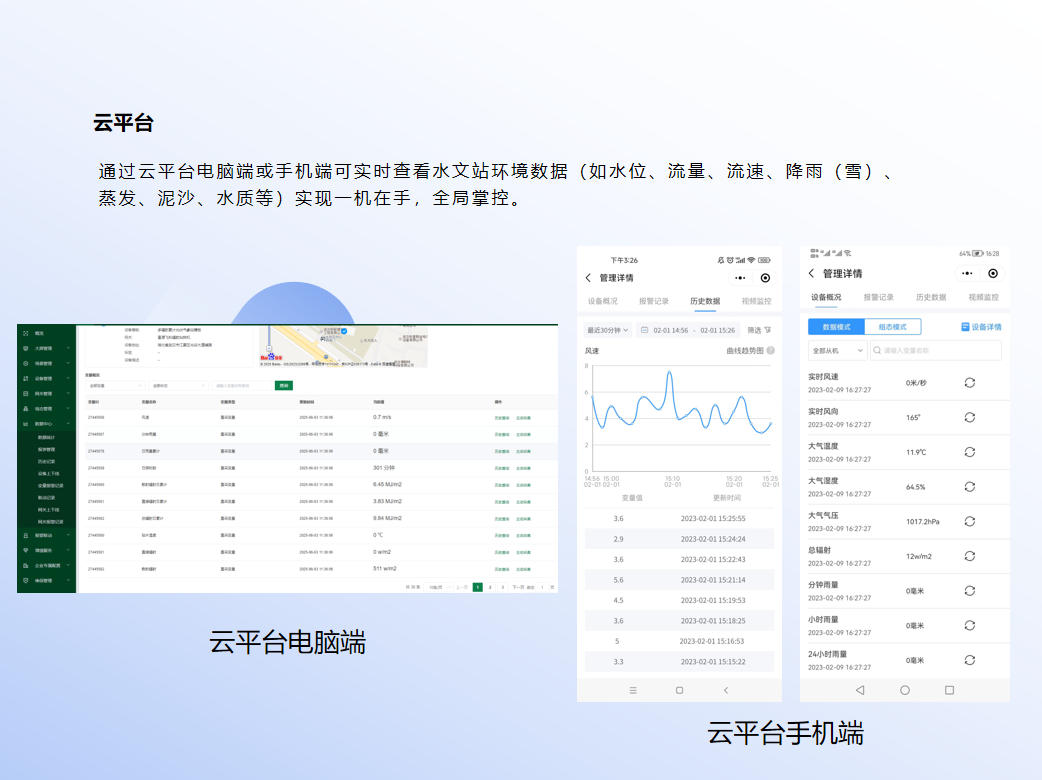Screen dimensions: 1042x780
Task: Click the variable name search field
Action: pos(935,351)
